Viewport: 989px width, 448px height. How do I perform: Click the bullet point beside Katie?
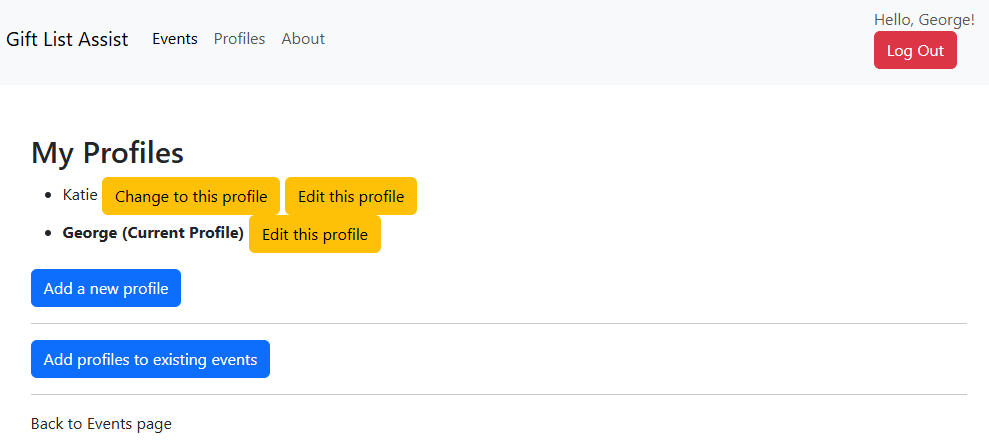[x=50, y=195]
